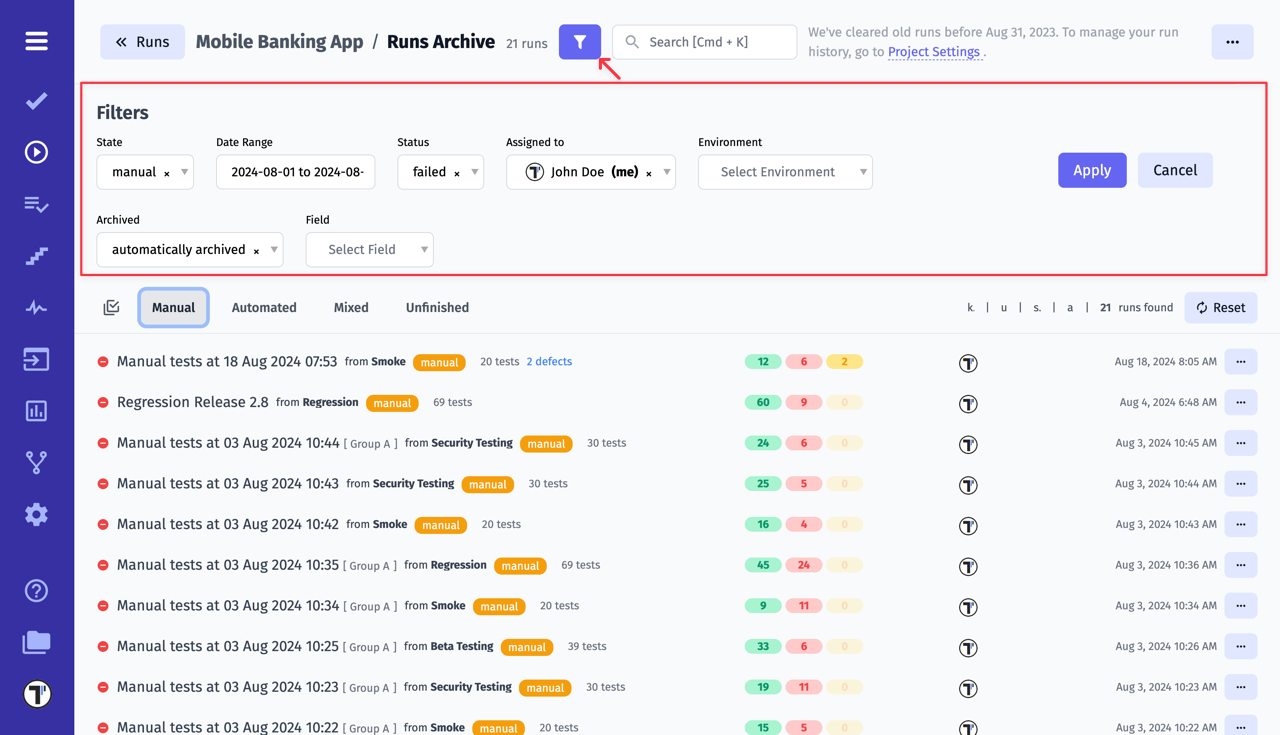This screenshot has width=1280, height=735.
Task: Expand the Status dropdown
Action: pos(474,172)
